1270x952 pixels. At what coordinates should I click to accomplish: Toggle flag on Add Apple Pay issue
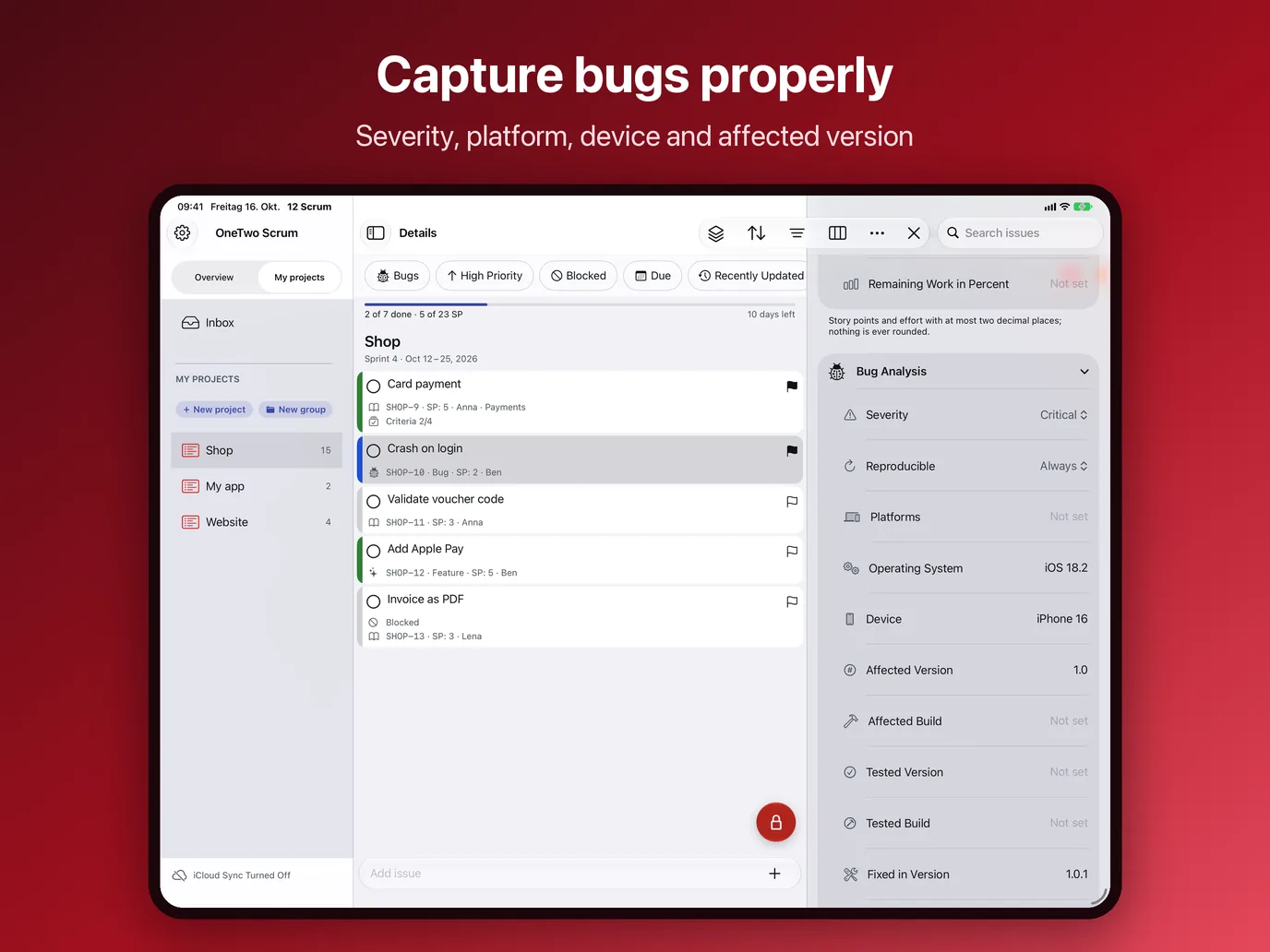tap(792, 552)
